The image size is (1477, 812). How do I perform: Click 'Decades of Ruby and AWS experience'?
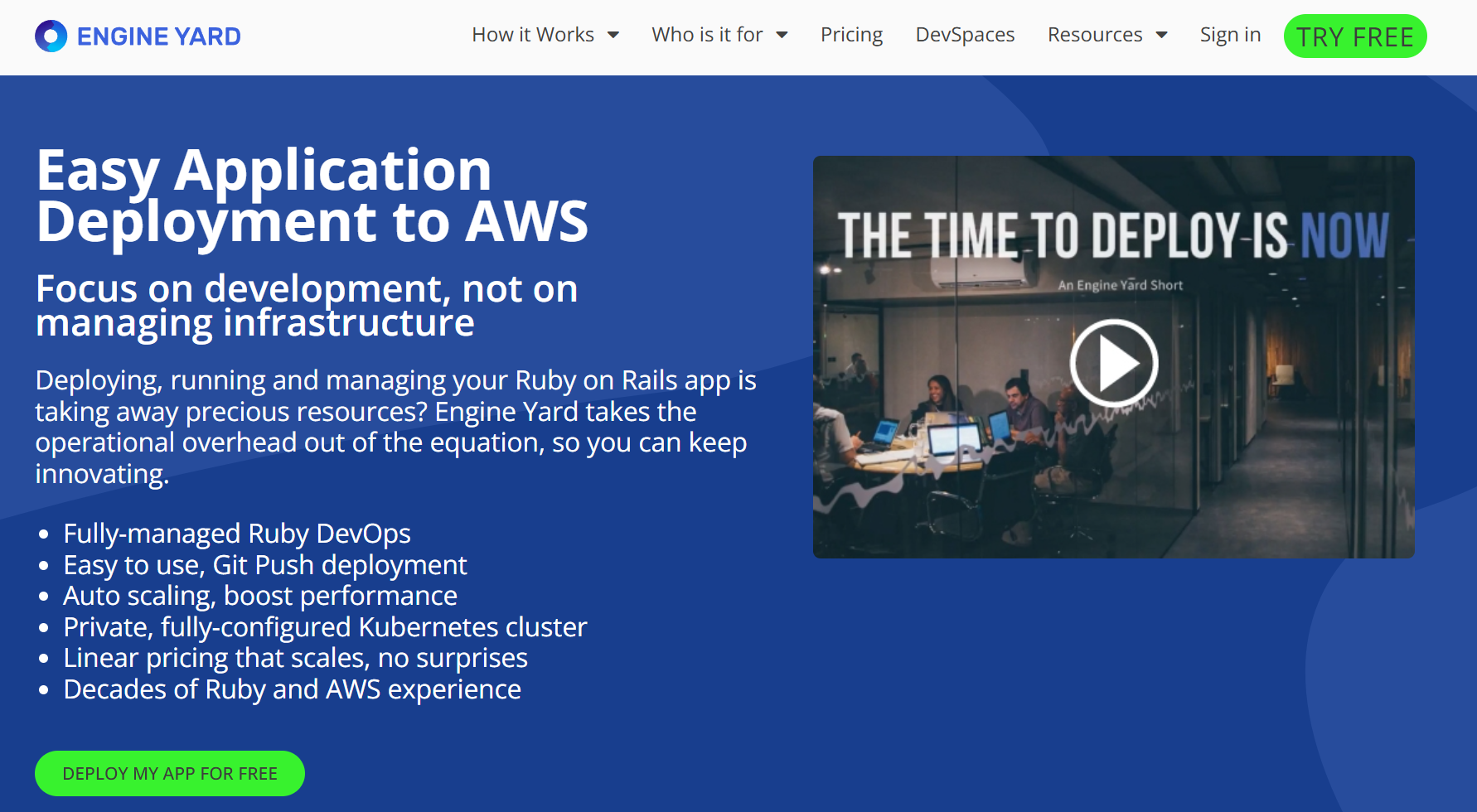point(292,689)
